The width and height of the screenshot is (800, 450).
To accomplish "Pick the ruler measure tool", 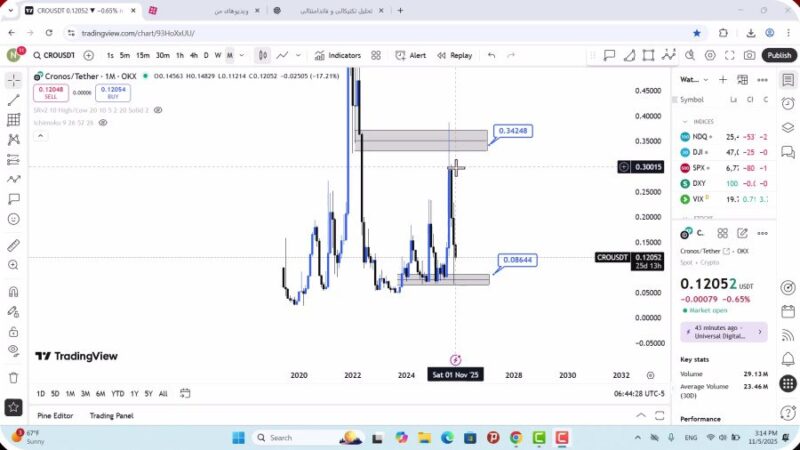I will [13, 245].
